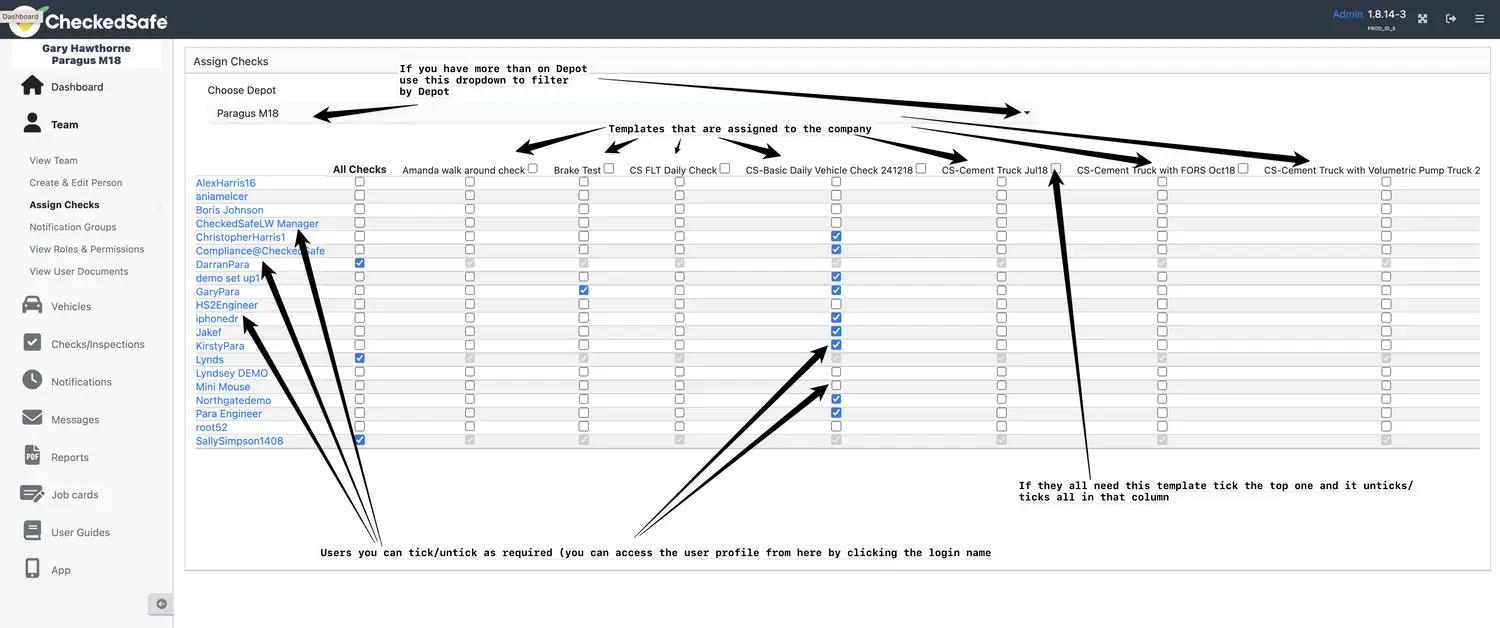This screenshot has width=1500, height=628.
Task: Click the Dashboard home icon
Action: [x=32, y=86]
